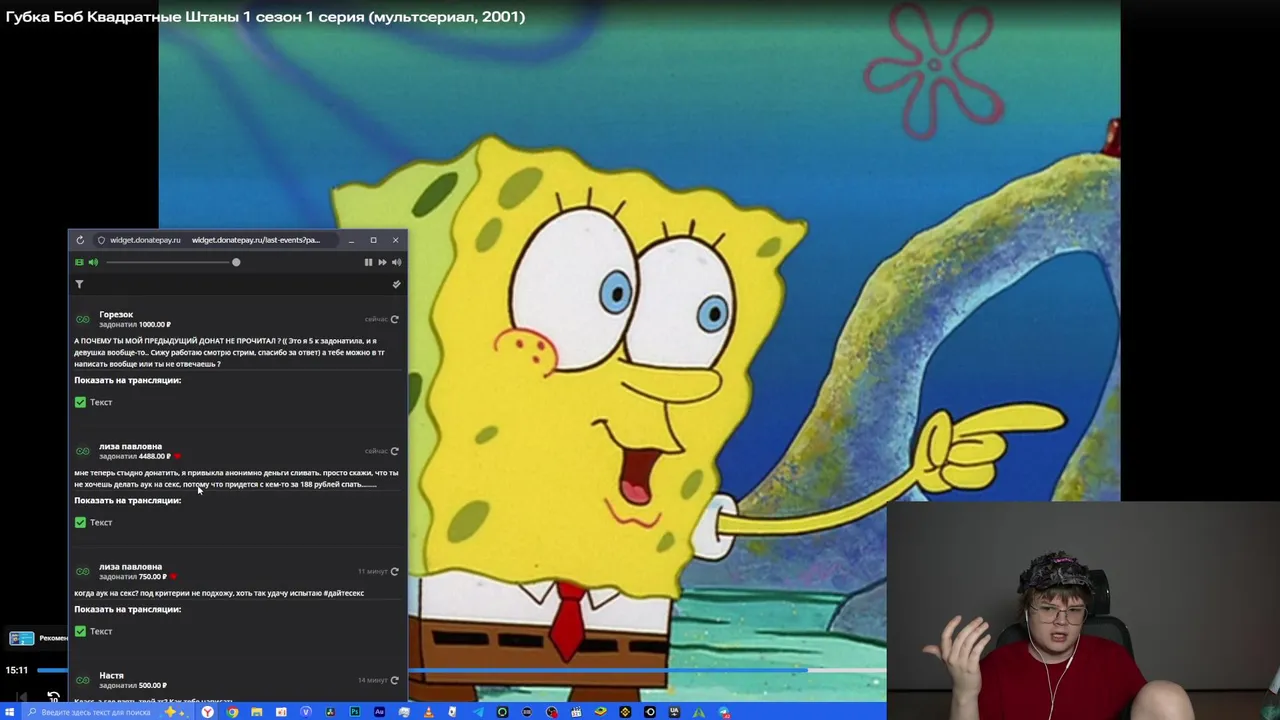
Task: Click the 15:11 video time display
Action: (x=16, y=670)
